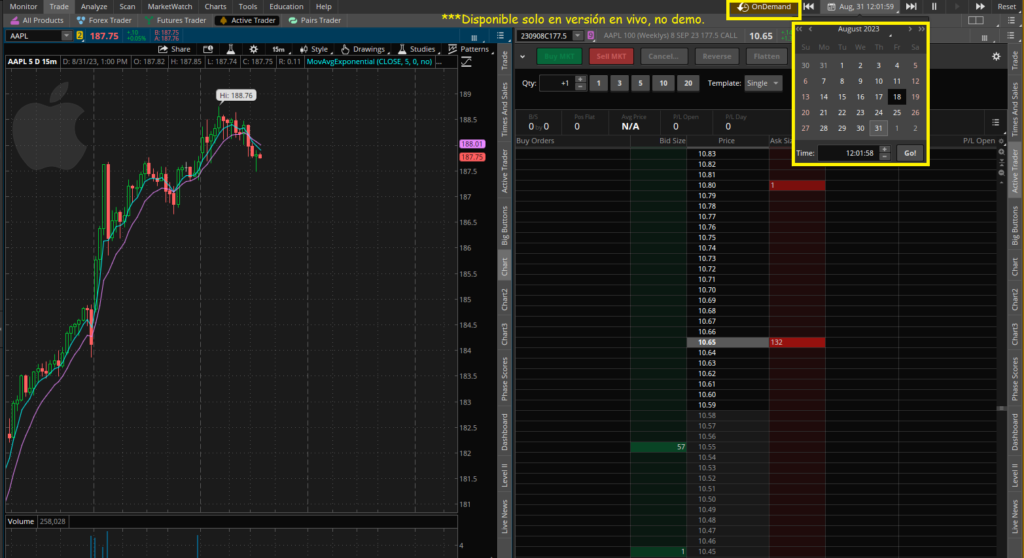
Task: Click the OnDemand Time input field
Action: (x=849, y=153)
